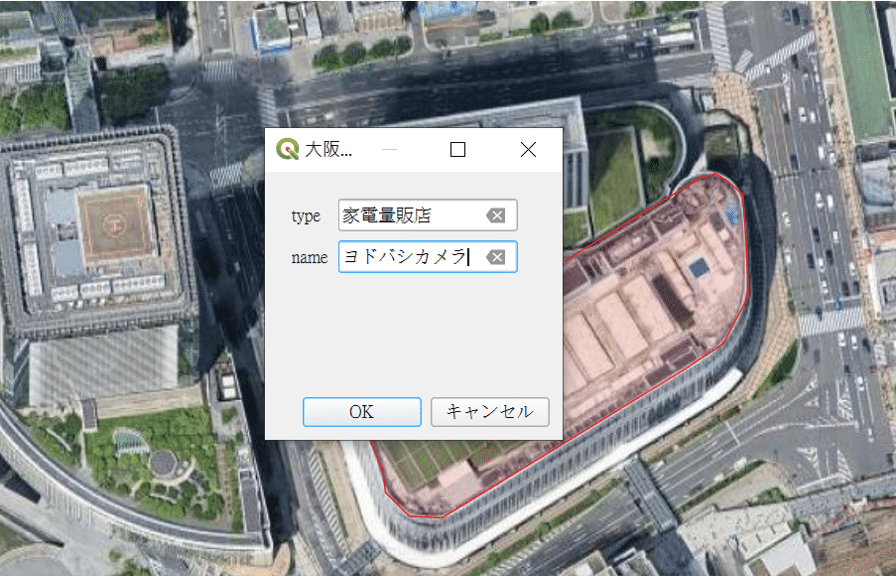Viewport: 896px width, 576px height.
Task: Focus the name field containing ヨドバシカメラ
Action: (x=427, y=257)
